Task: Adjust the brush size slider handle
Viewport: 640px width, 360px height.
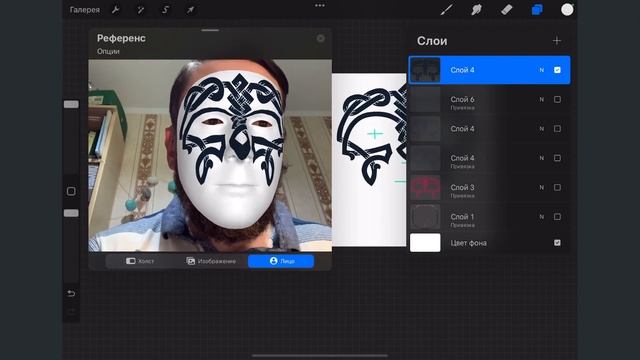Action: point(71,104)
